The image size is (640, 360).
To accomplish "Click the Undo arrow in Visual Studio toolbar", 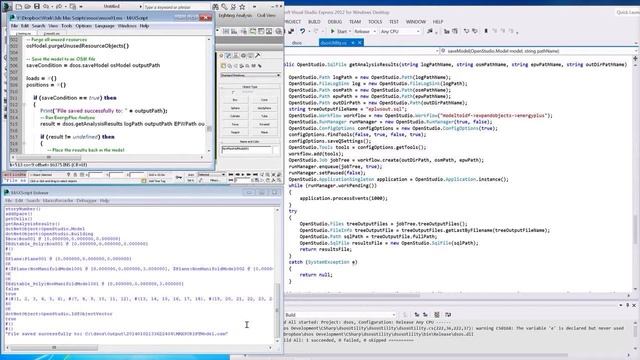I will pyautogui.click(x=302, y=31).
